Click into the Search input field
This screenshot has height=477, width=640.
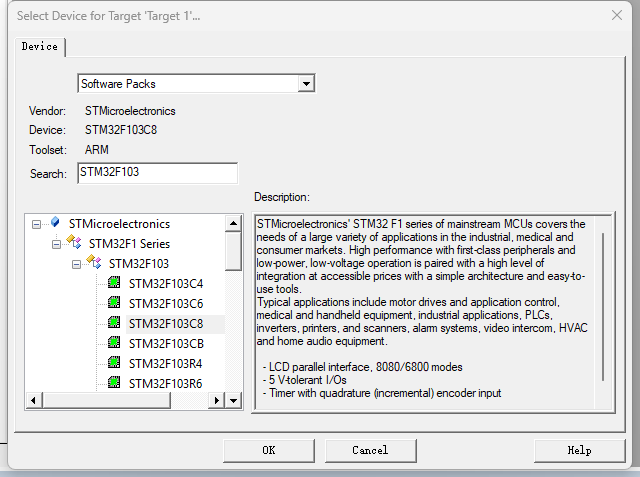158,173
